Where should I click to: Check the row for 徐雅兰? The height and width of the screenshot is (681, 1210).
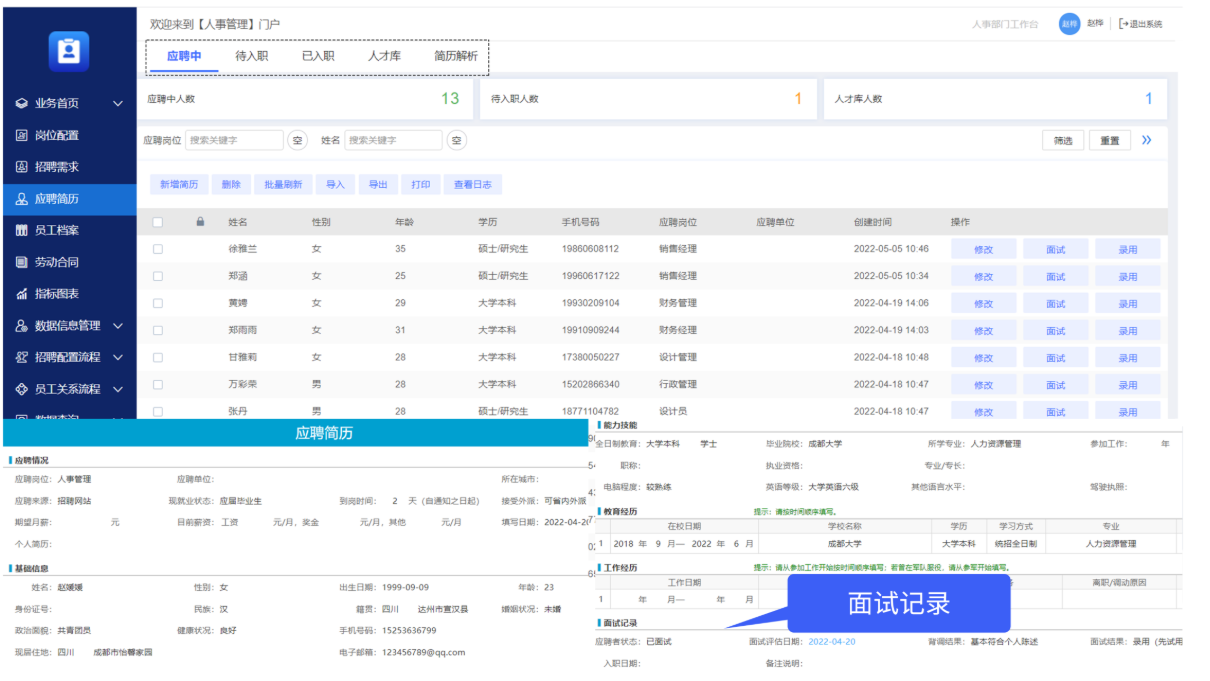[157, 249]
